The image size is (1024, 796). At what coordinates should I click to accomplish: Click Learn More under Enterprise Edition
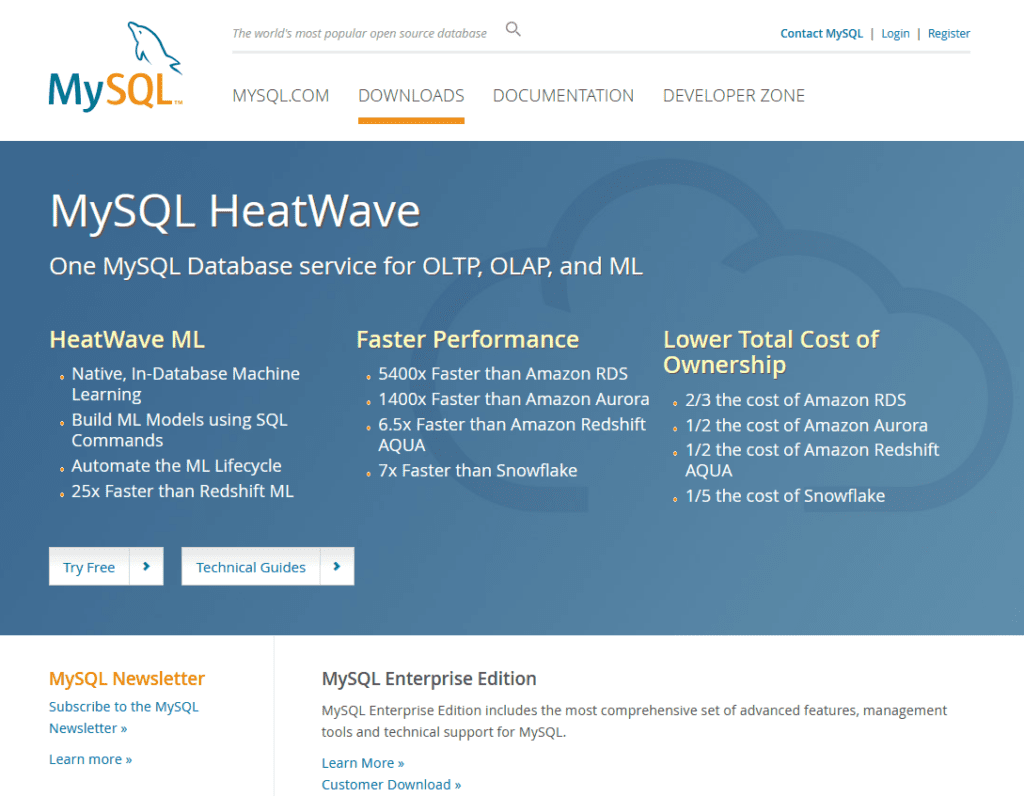point(363,763)
